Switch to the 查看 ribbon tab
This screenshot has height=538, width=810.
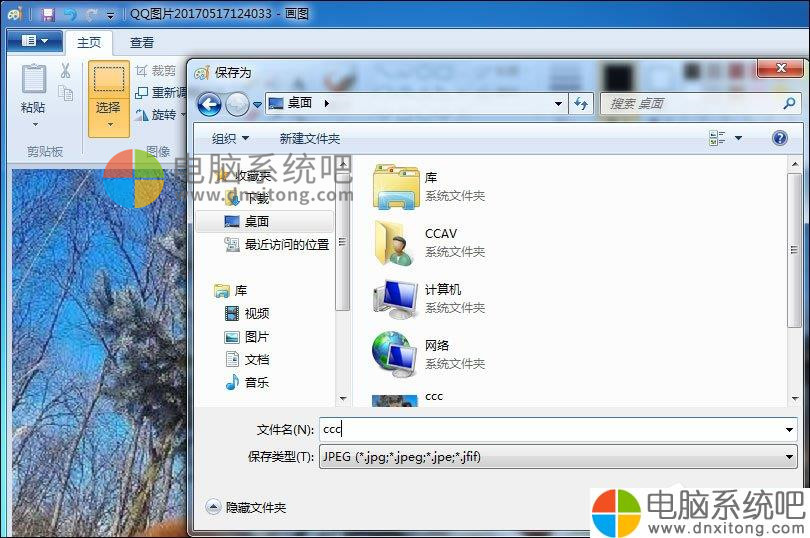pos(142,42)
